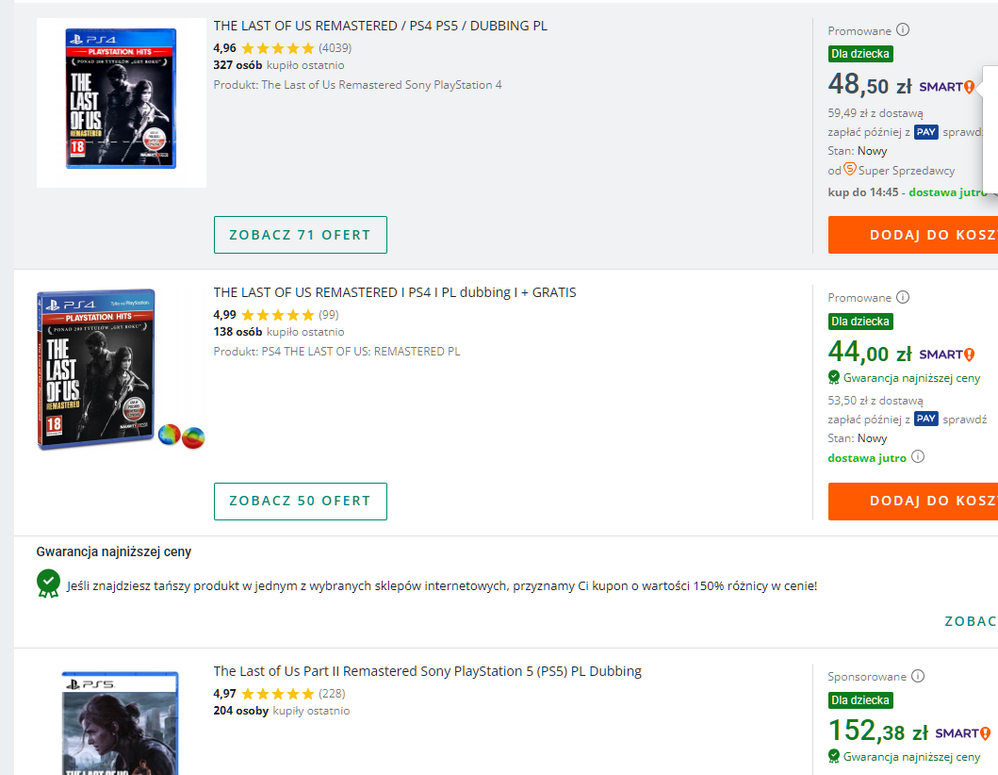Click star rating of the 4,96 rated product
Screen dimensions: 998x775
(277, 48)
